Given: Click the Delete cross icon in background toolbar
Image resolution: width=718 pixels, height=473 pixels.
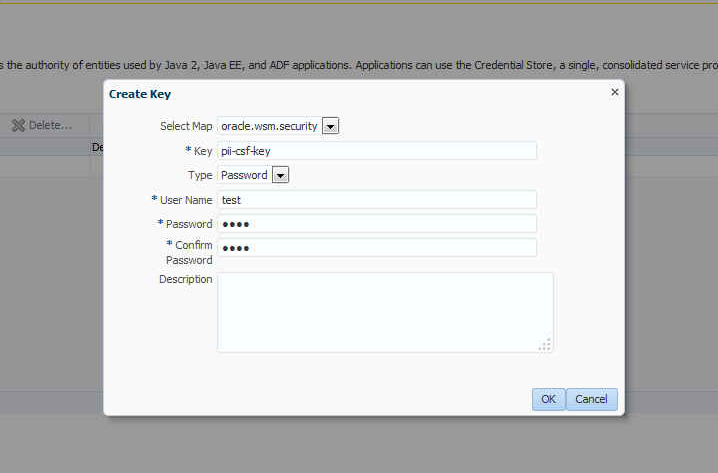Looking at the screenshot, I should click(18, 125).
